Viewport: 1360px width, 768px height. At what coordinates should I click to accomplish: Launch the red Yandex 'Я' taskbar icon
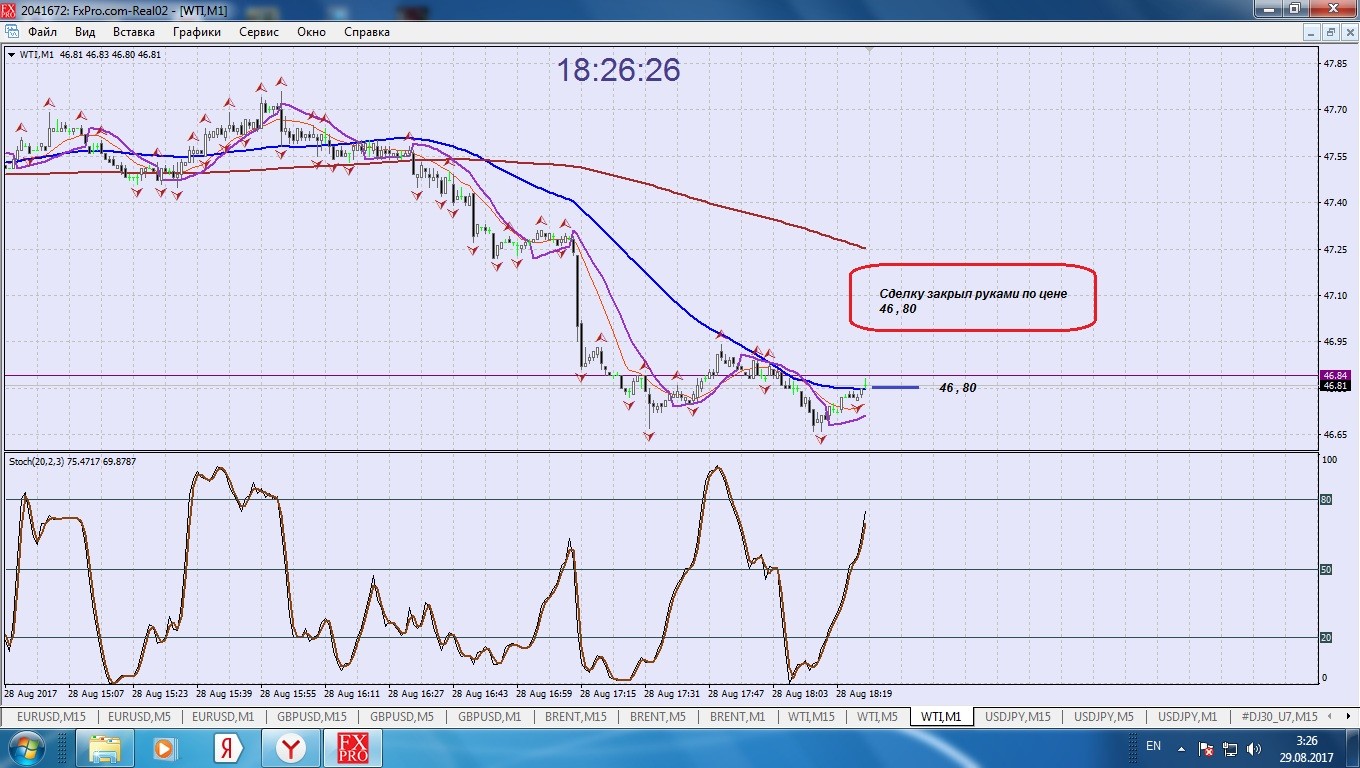tap(229, 748)
